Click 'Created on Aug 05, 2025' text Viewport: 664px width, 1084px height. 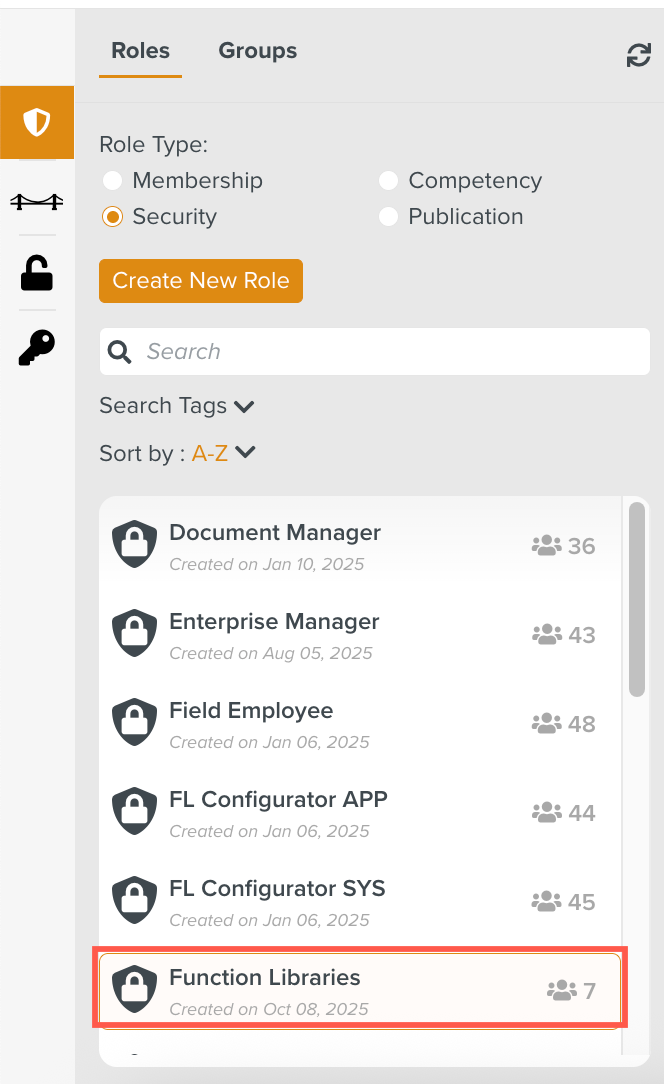[x=271, y=653]
